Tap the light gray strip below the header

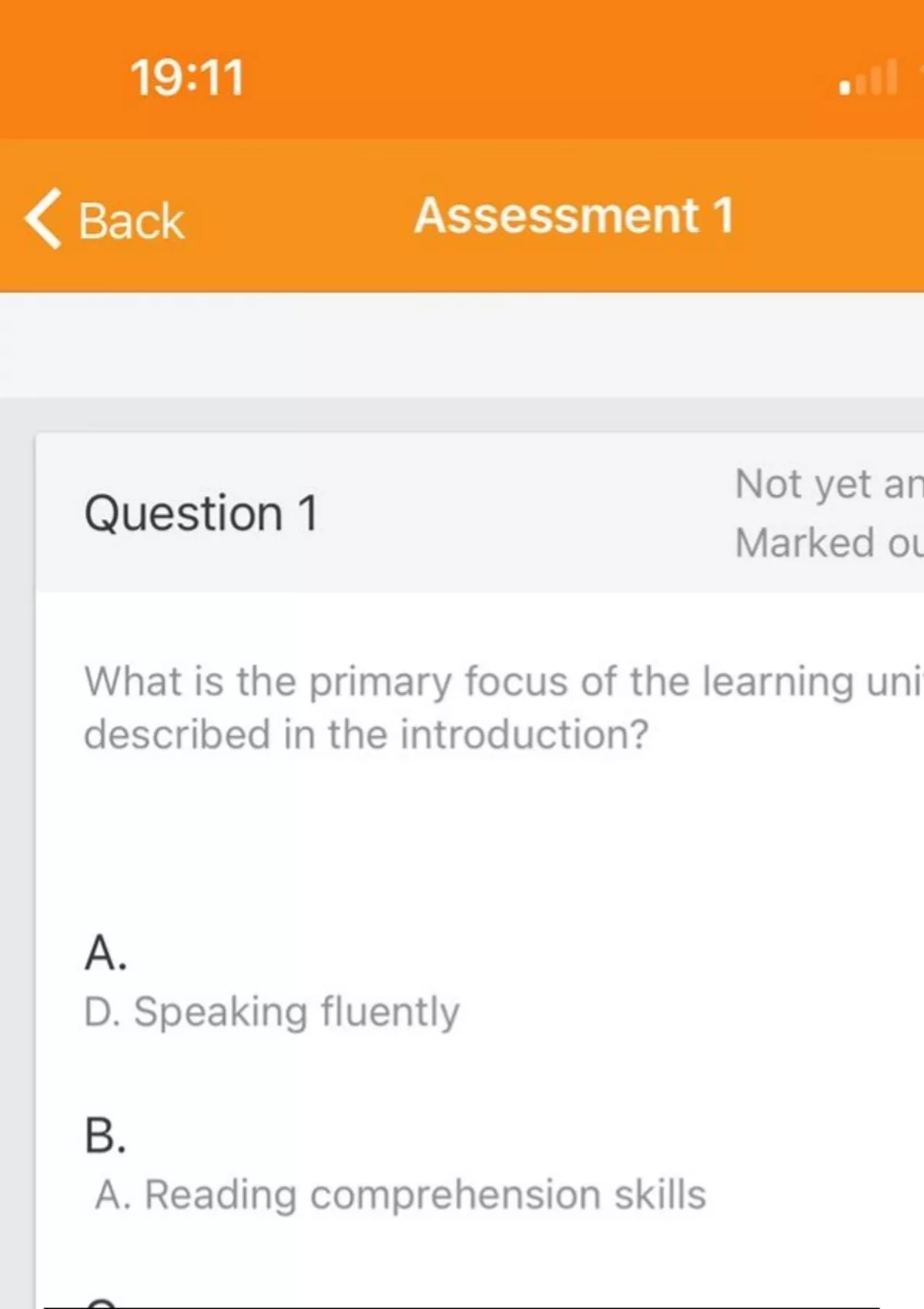point(462,344)
